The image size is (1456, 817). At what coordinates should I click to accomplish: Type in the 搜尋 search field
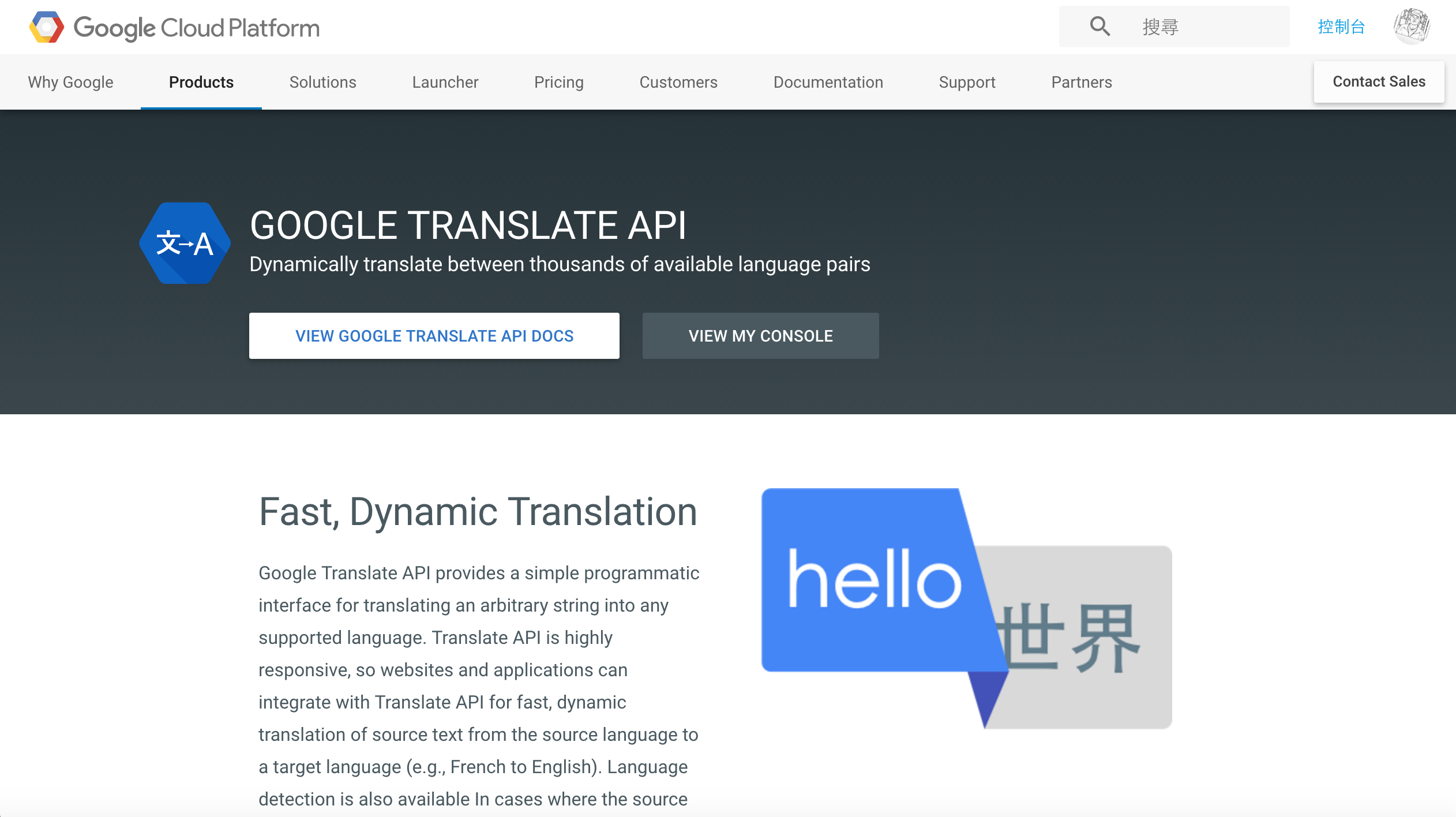pyautogui.click(x=1206, y=27)
